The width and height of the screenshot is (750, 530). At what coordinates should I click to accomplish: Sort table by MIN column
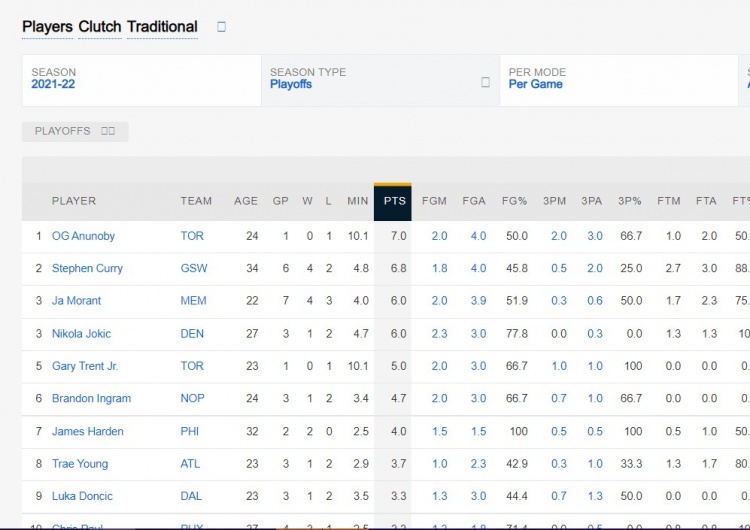click(357, 201)
